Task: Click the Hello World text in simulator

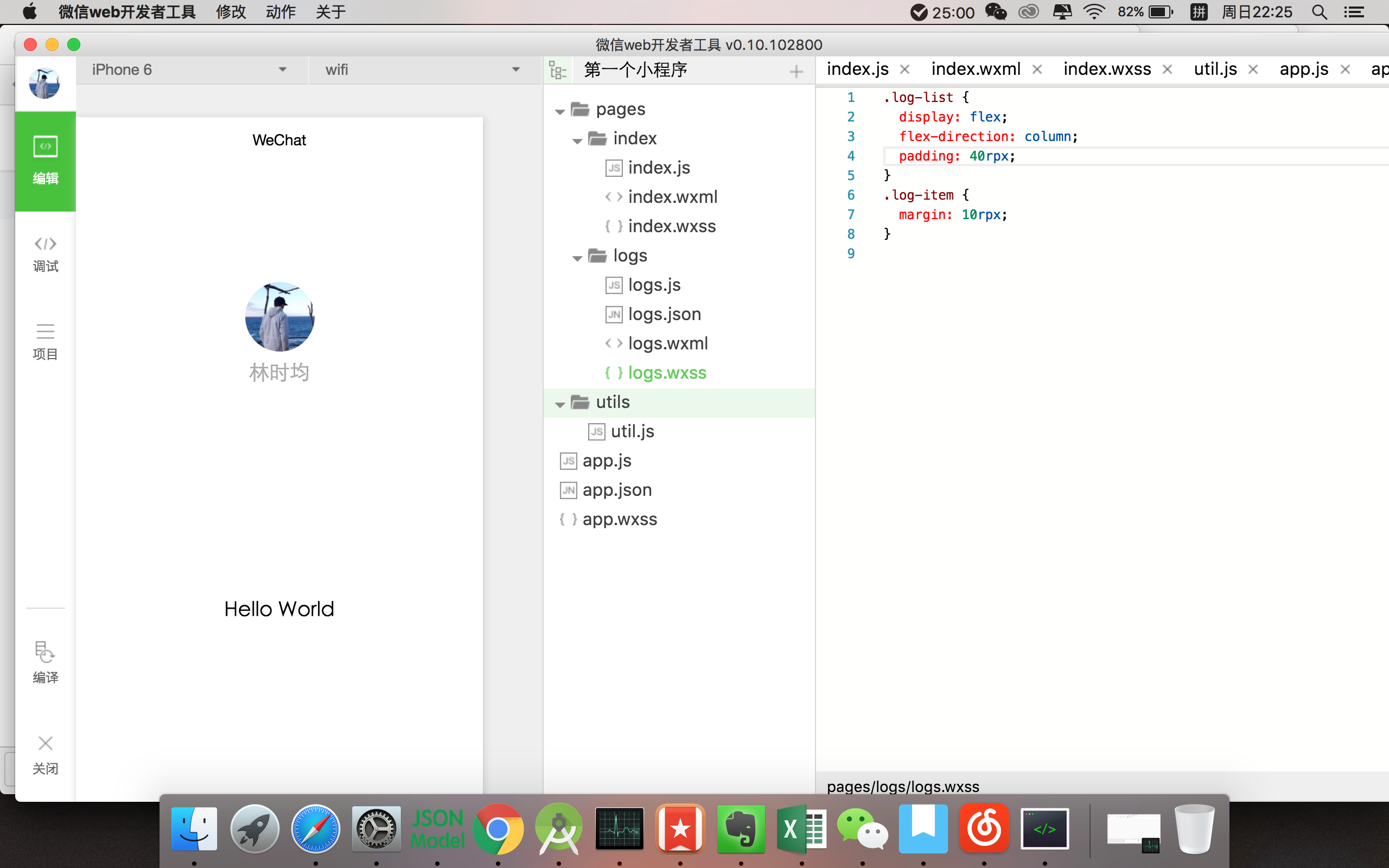Action: click(279, 609)
